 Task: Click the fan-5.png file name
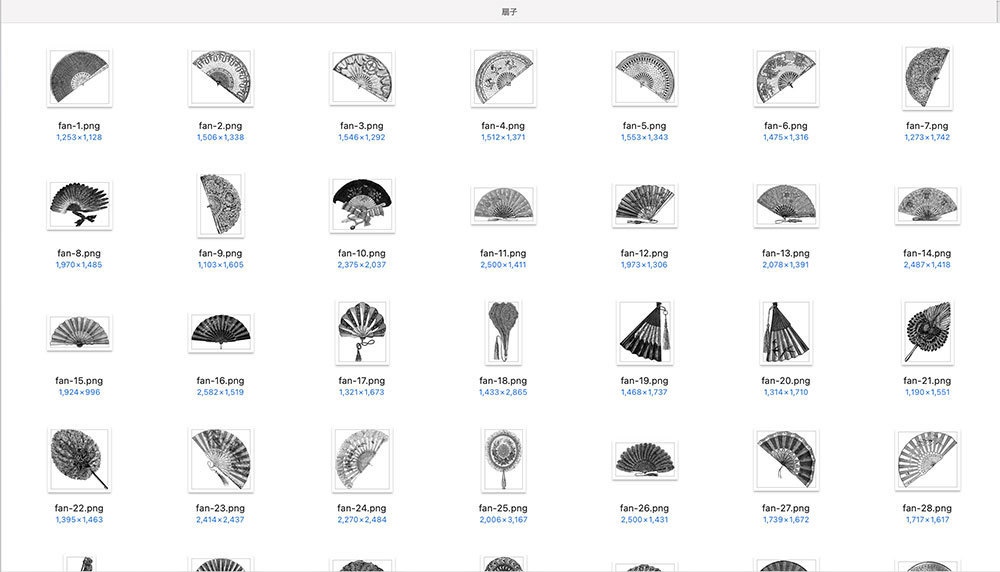(x=645, y=126)
